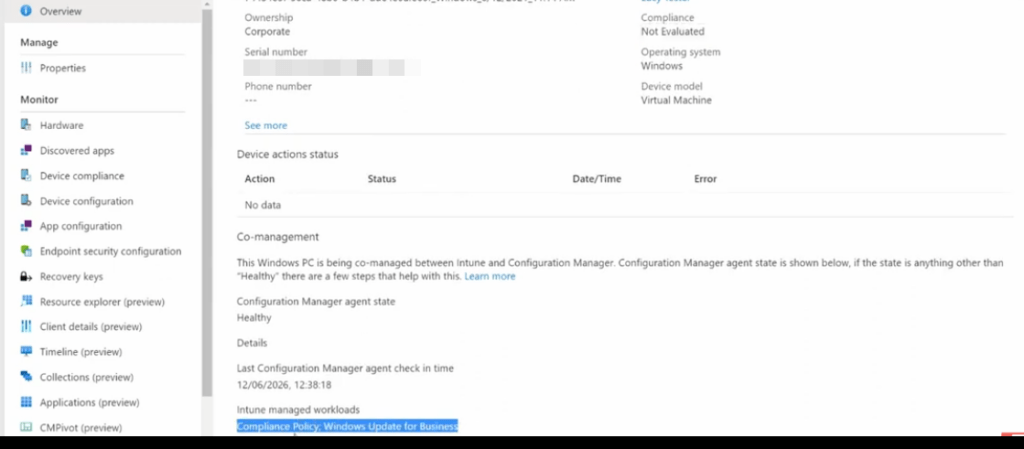Click the Status column header
This screenshot has width=1024, height=449.
point(382,179)
